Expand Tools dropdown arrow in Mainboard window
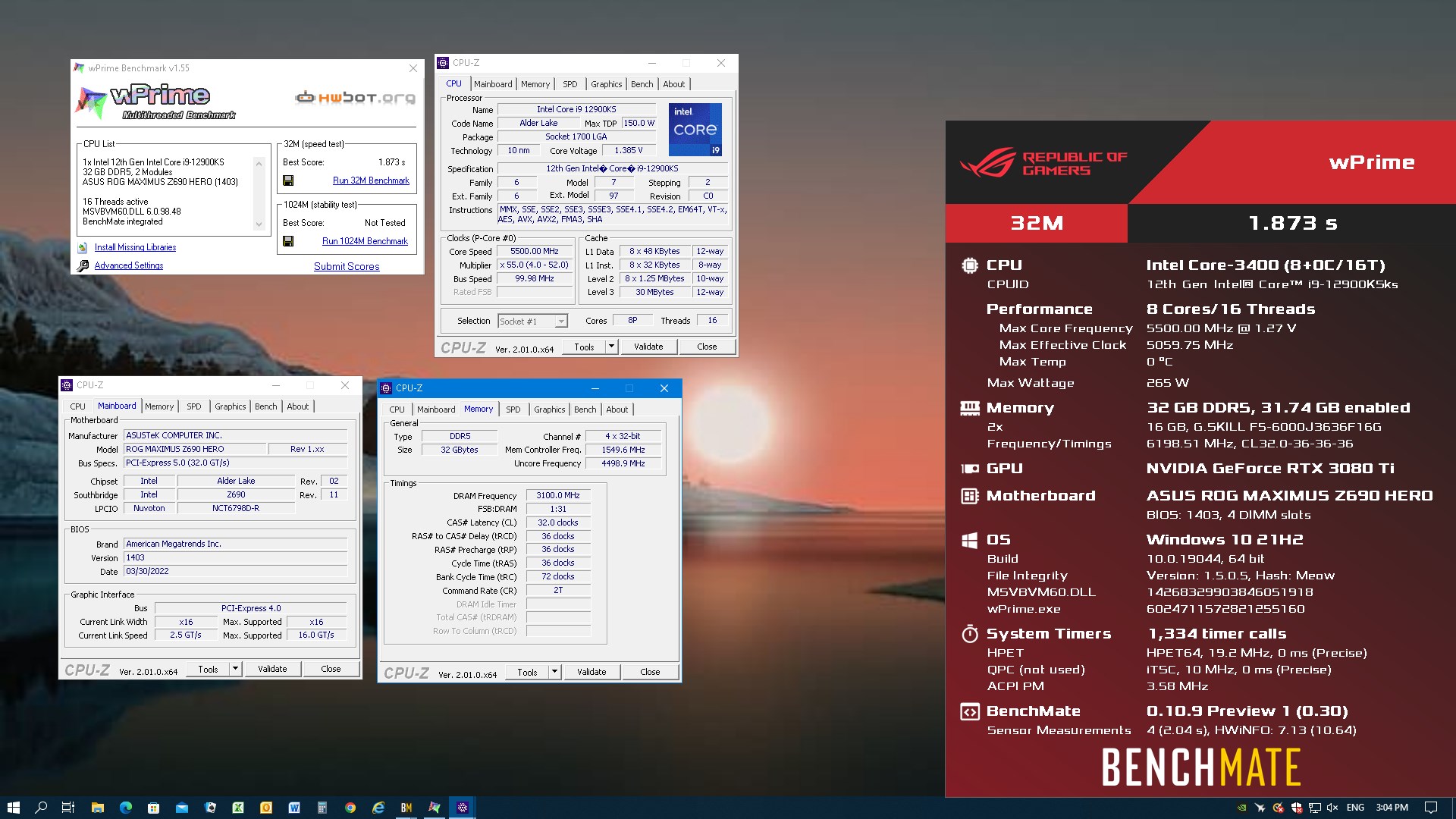The image size is (1456, 819). 235,669
